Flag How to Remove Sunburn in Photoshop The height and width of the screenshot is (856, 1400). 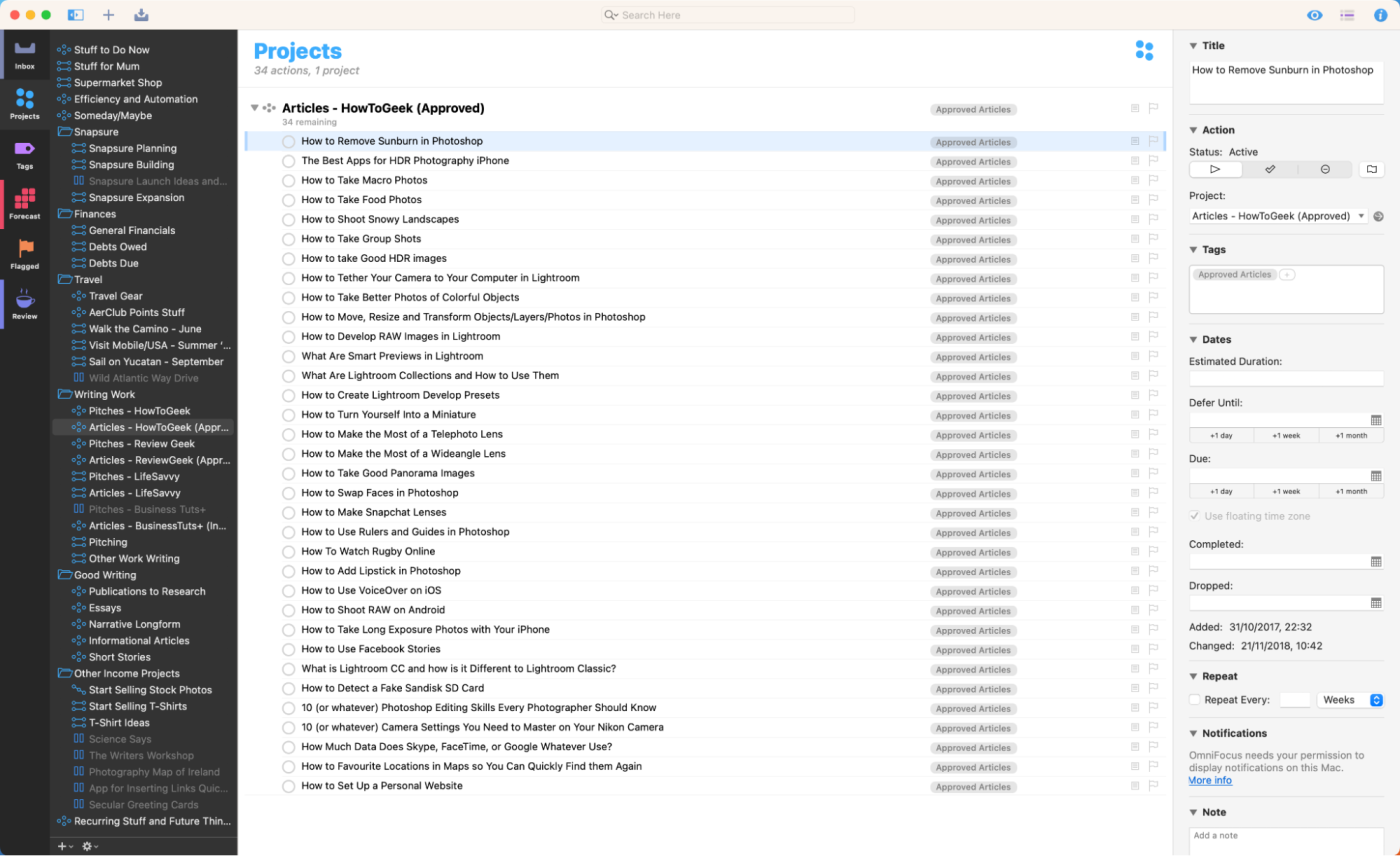coord(1153,141)
